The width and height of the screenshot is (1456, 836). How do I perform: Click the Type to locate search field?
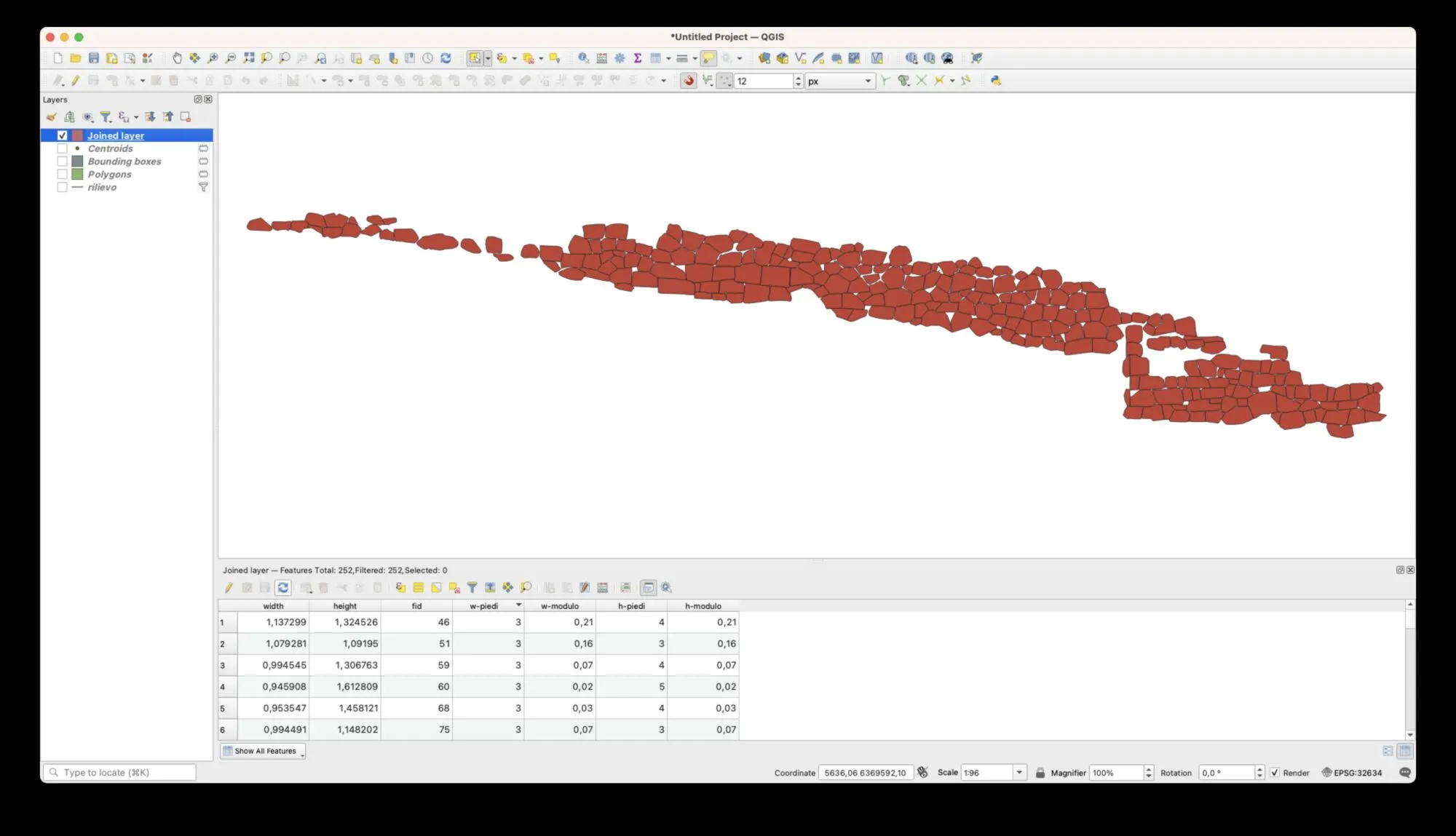(x=120, y=773)
